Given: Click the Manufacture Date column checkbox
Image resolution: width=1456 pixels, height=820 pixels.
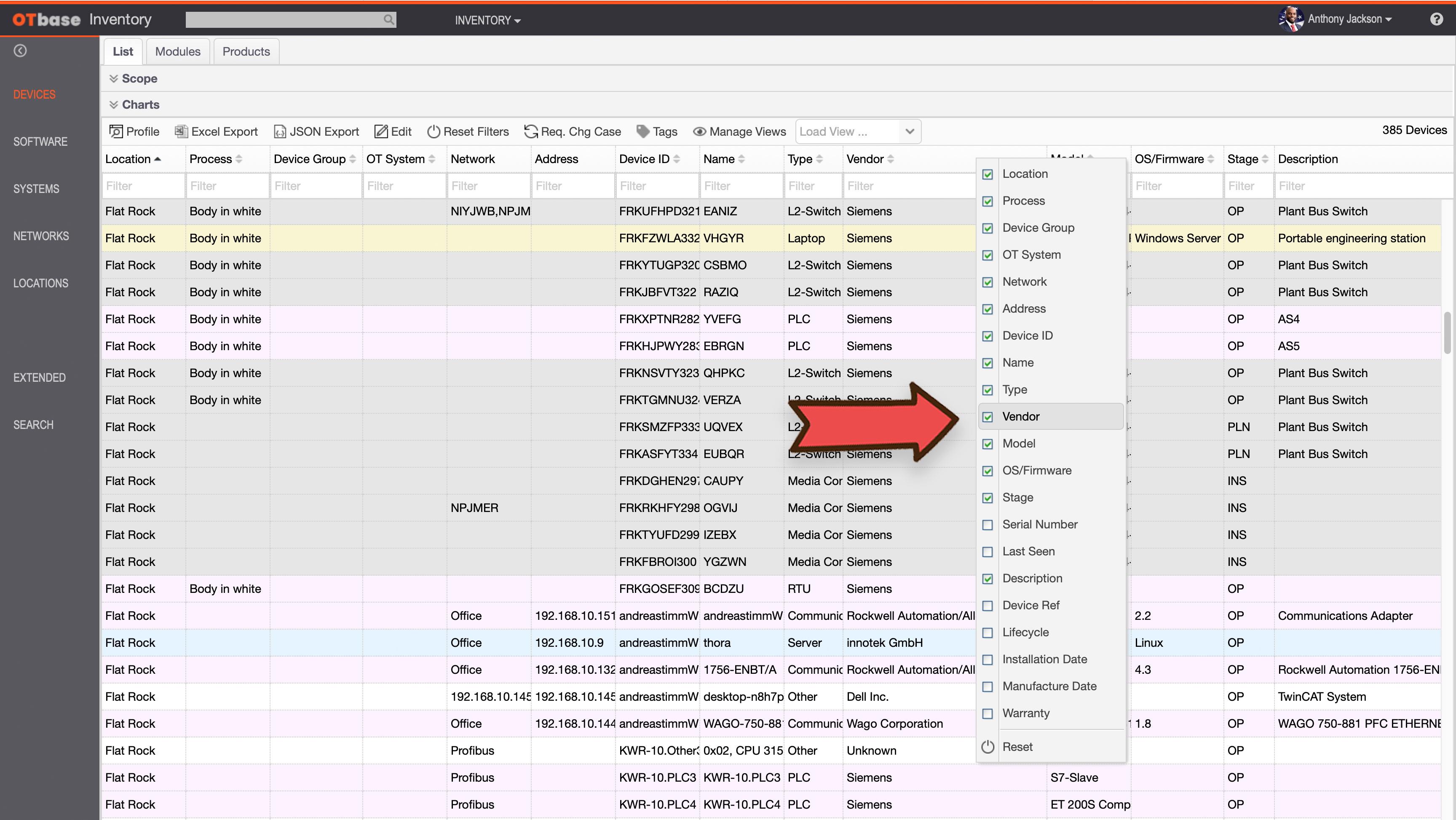Looking at the screenshot, I should click(x=988, y=687).
